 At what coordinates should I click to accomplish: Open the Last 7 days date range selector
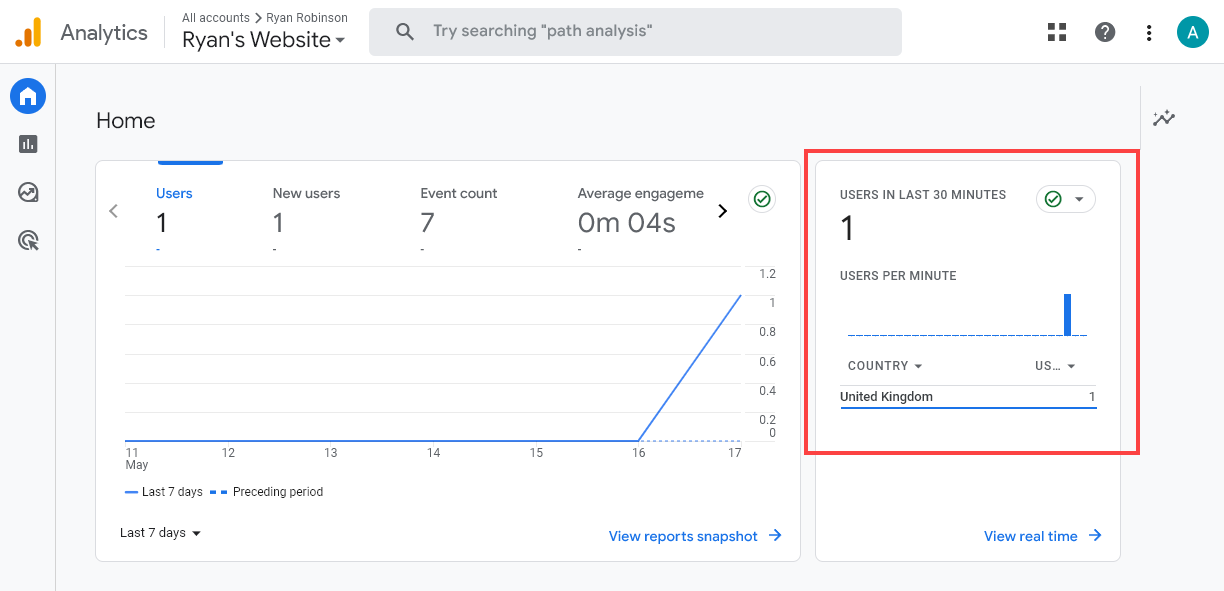tap(159, 533)
